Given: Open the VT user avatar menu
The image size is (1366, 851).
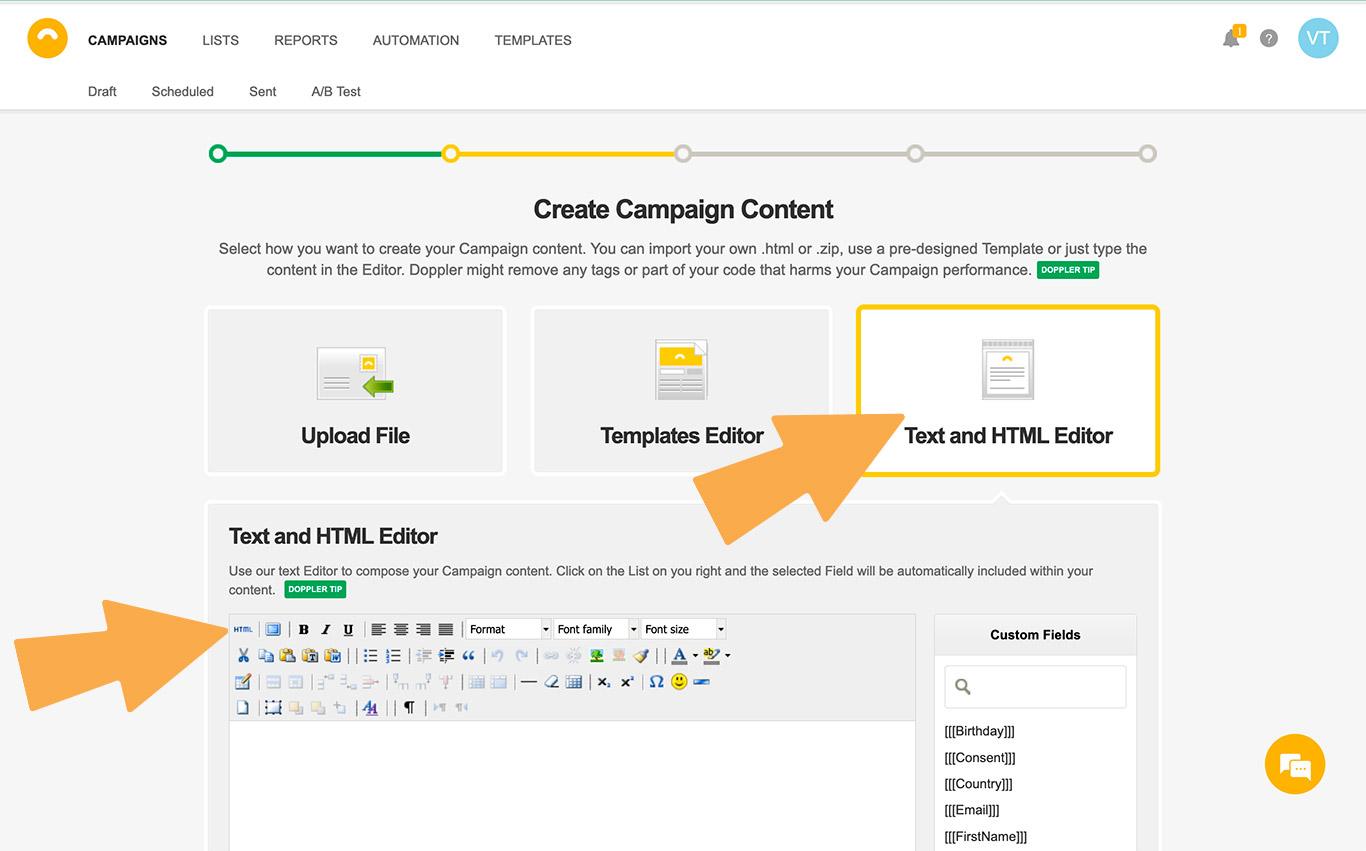Looking at the screenshot, I should [x=1318, y=39].
